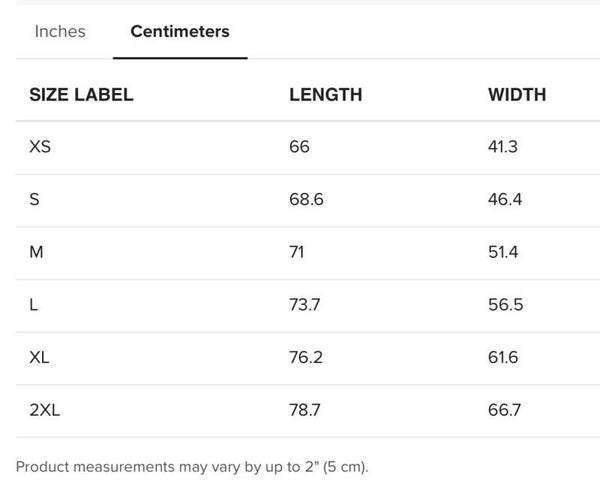Switch to the Inches tab
Screen dimensions: 600x484
(x=60, y=31)
